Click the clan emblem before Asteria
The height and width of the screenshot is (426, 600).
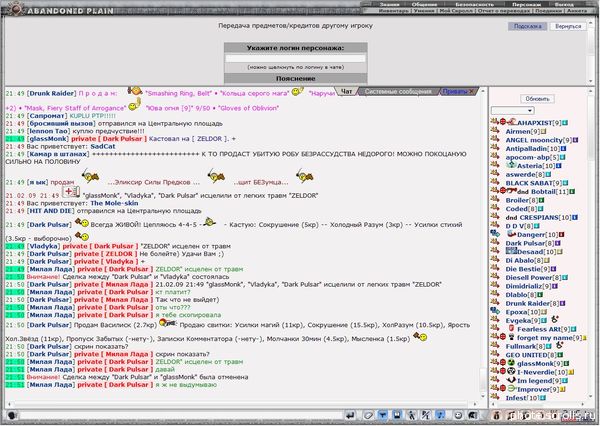click(x=511, y=165)
